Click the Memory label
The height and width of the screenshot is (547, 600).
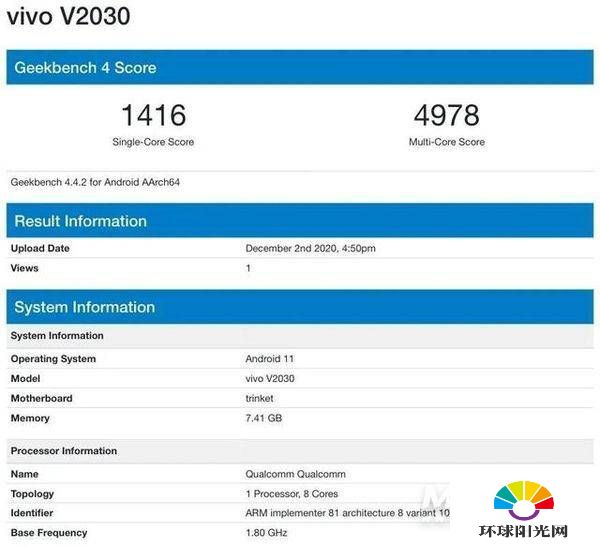[x=30, y=418]
